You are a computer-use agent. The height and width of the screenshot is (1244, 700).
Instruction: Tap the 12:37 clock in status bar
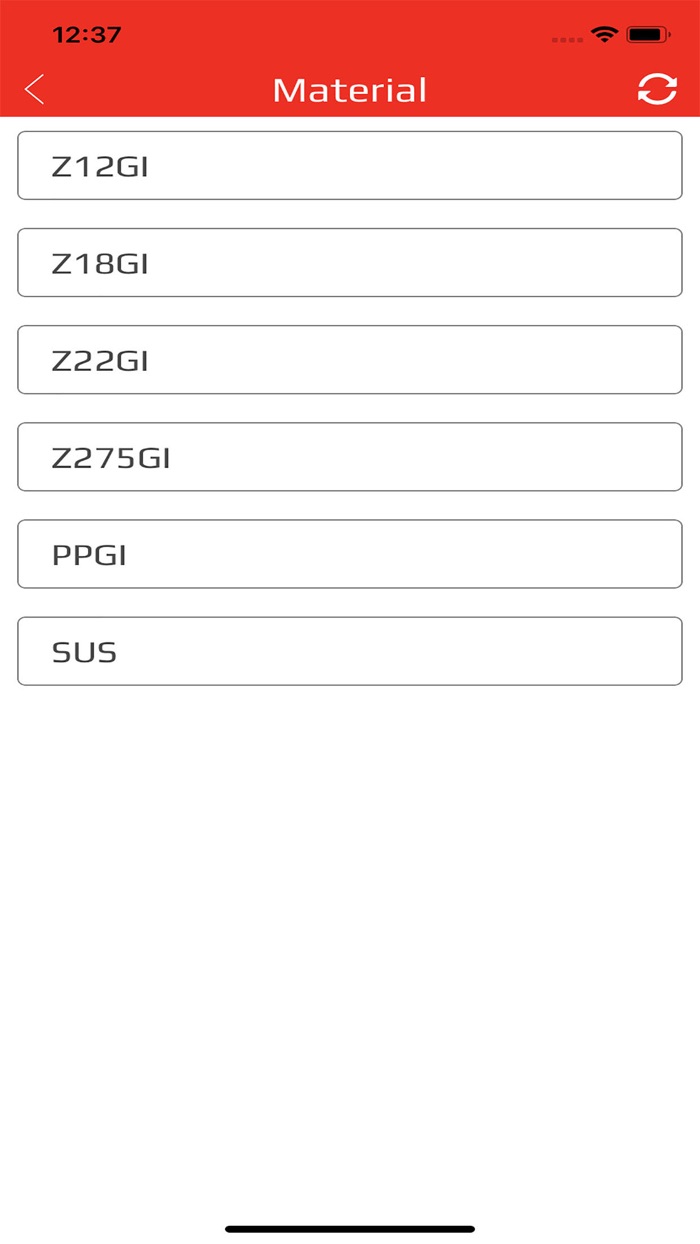(x=87, y=35)
